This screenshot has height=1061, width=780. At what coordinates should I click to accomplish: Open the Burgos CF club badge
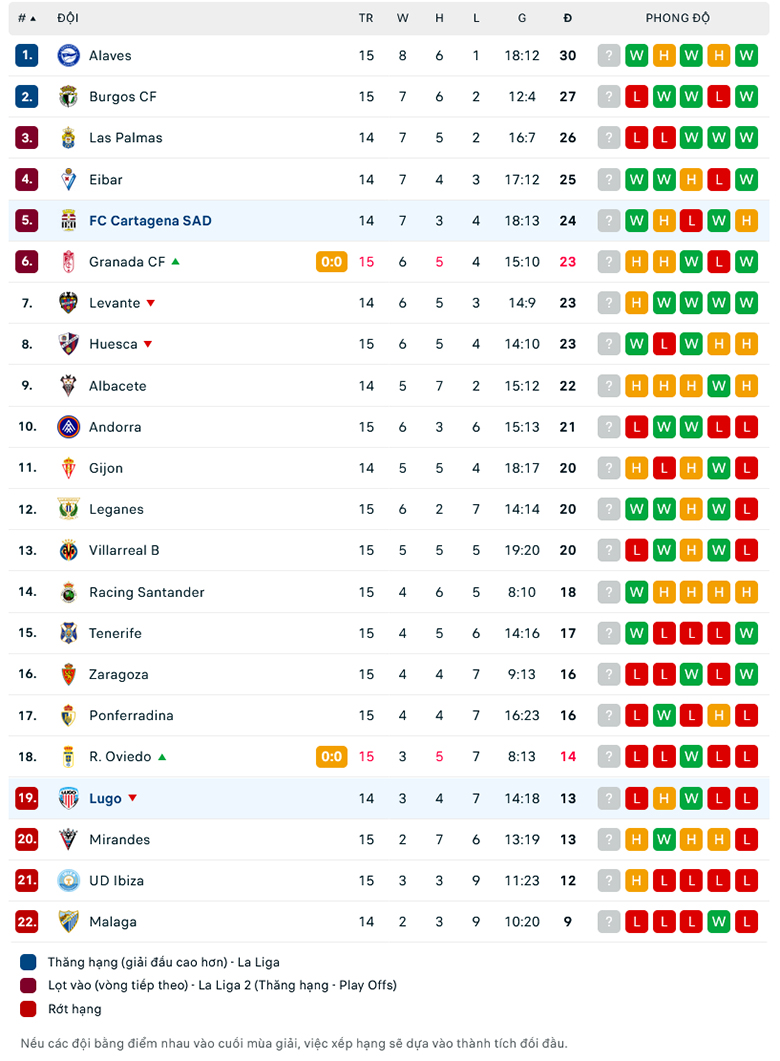pos(68,97)
